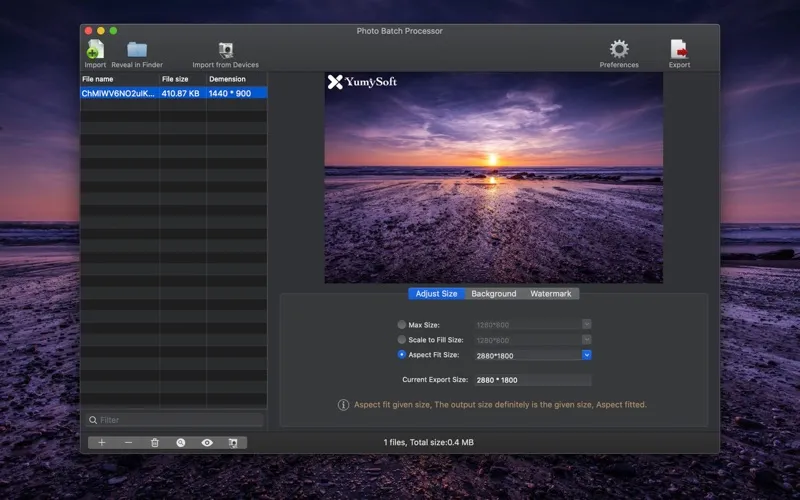Image resolution: width=800 pixels, height=500 pixels.
Task: Click the plus add-file button
Action: [102, 442]
